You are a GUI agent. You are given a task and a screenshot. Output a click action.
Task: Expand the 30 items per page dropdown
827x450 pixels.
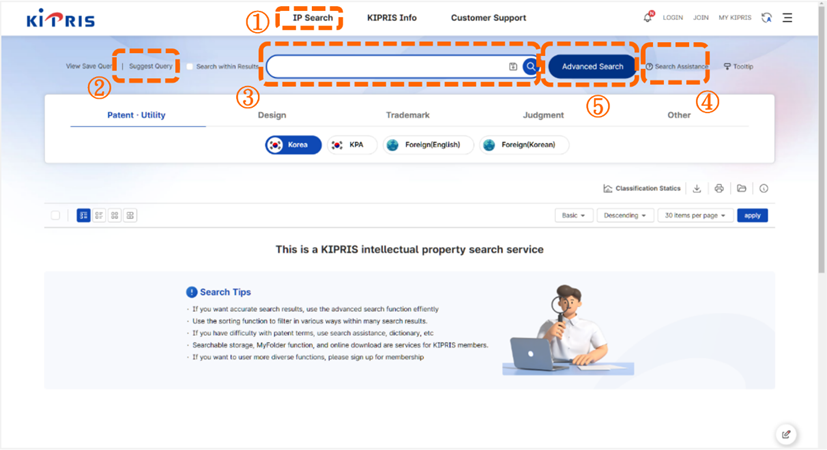pos(695,215)
